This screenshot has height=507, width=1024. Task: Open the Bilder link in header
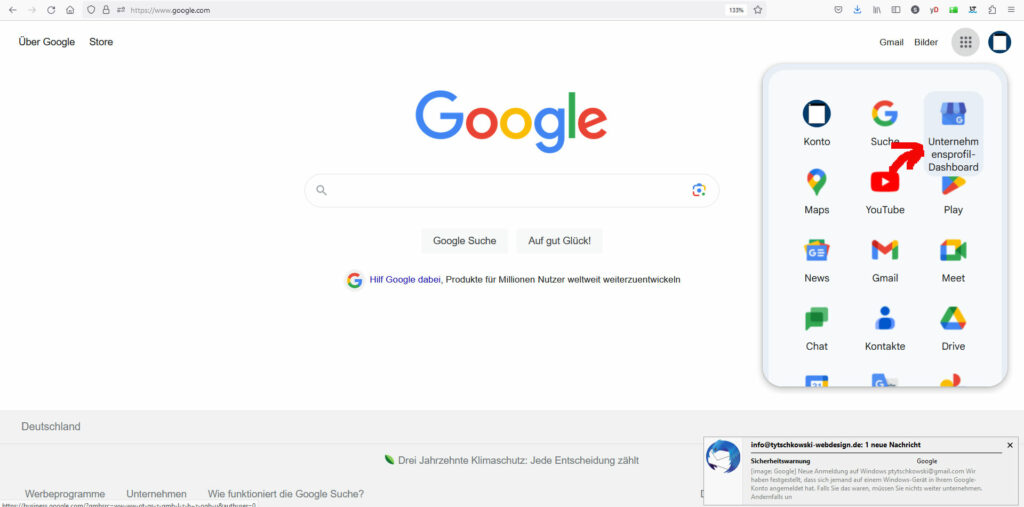(926, 42)
